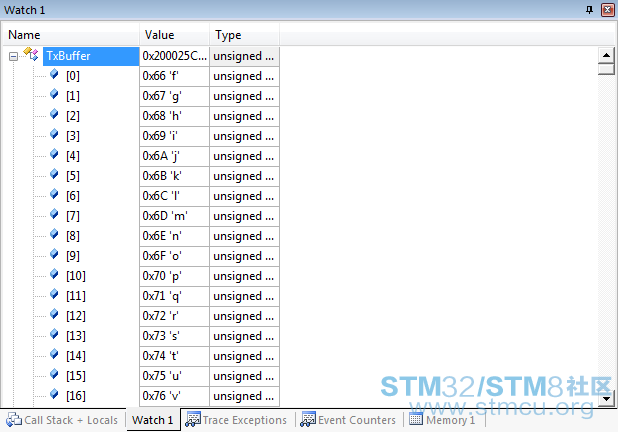618x432 pixels.
Task: Select the value 0x75 'u'
Action: tap(174, 376)
